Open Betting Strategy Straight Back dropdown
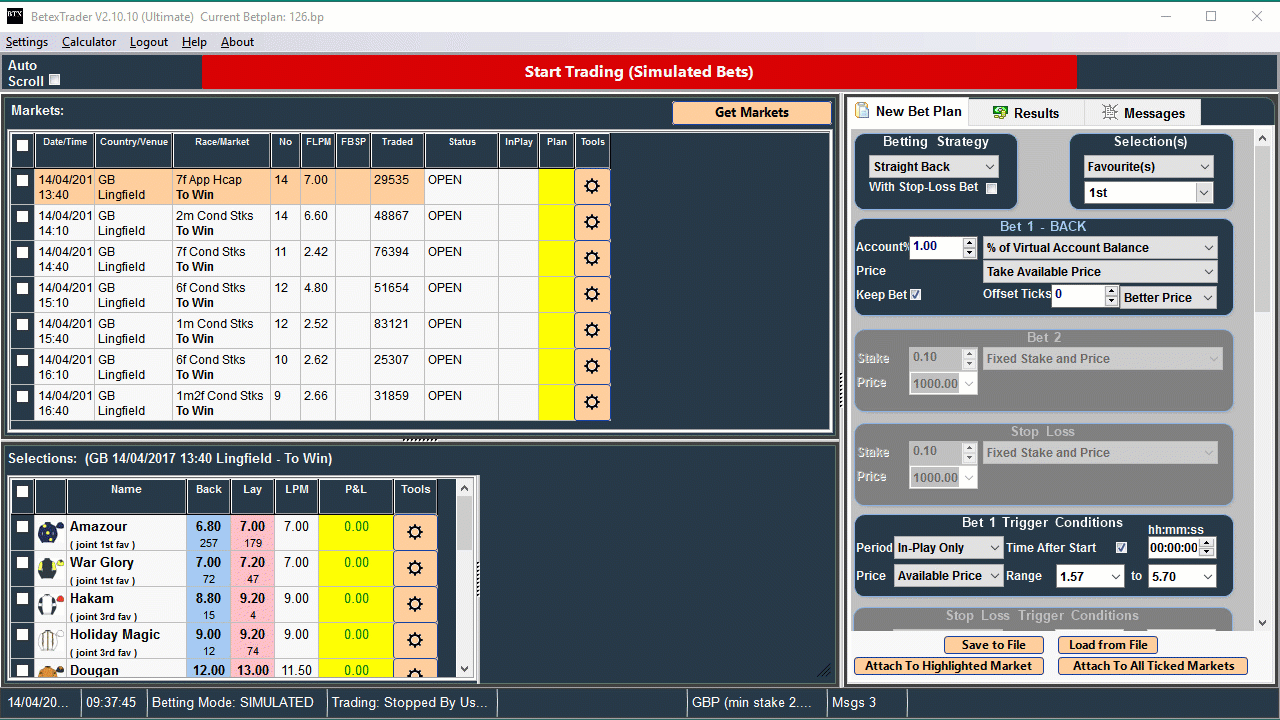 (933, 167)
